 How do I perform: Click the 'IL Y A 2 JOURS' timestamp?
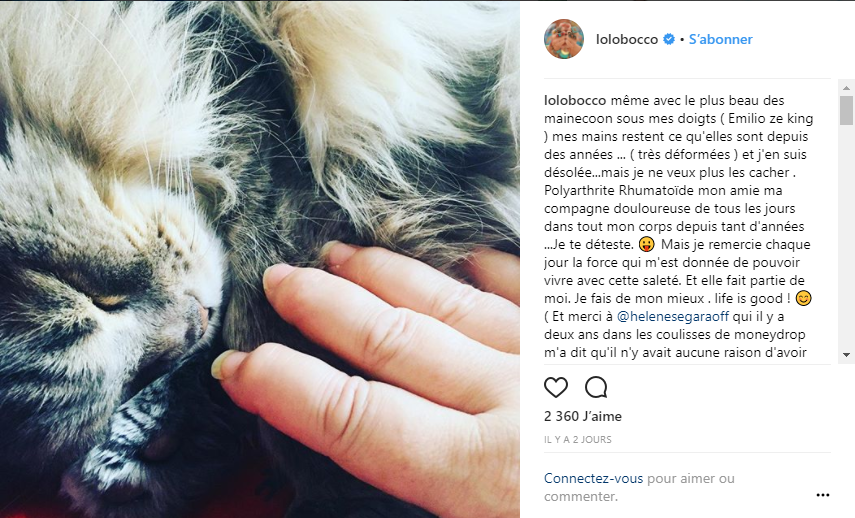point(577,440)
